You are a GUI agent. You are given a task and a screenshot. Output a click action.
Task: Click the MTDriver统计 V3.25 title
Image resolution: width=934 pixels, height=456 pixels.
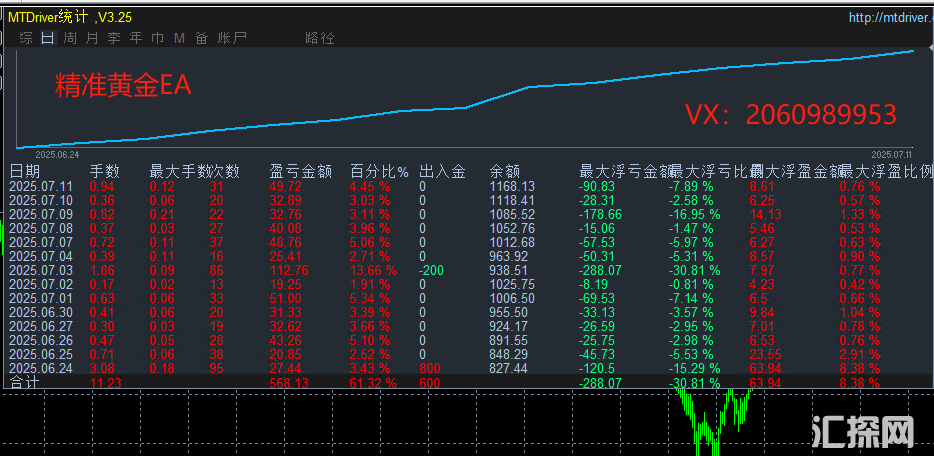[x=70, y=18]
